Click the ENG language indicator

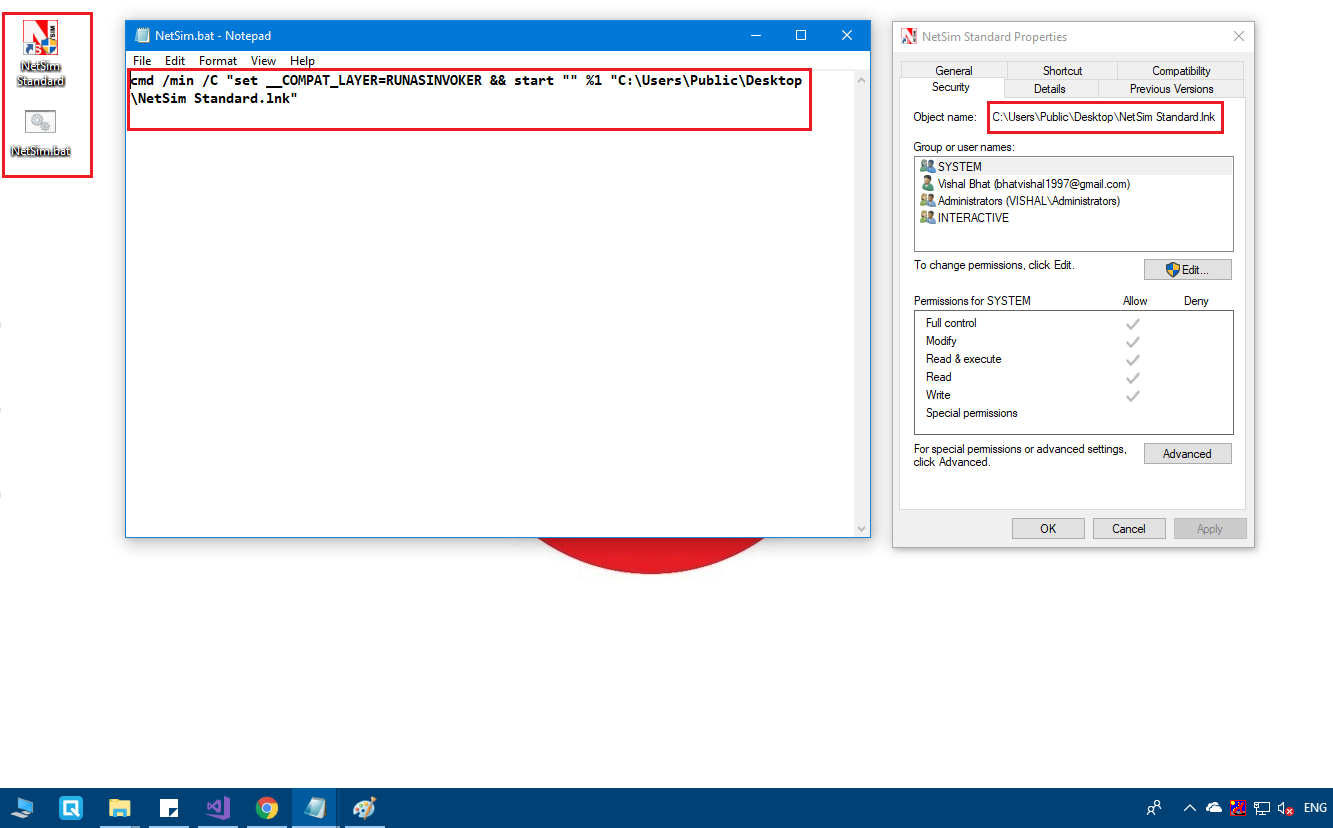pyautogui.click(x=1315, y=808)
